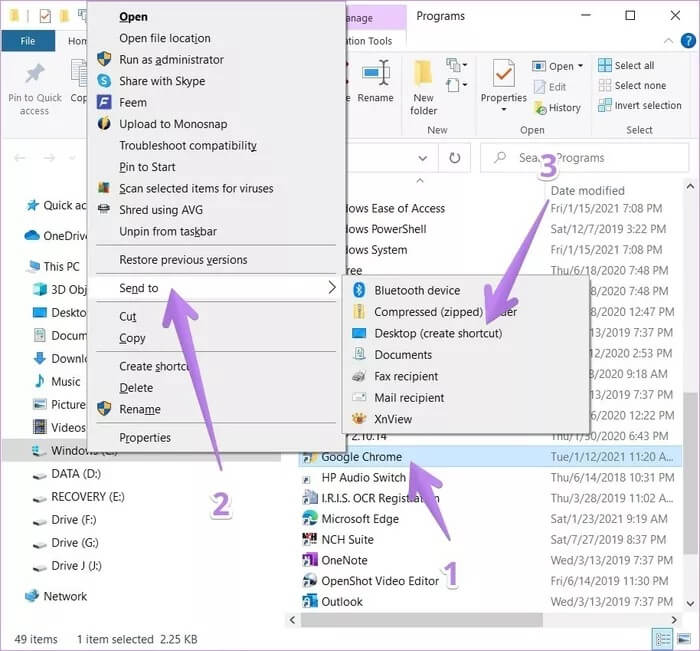700x651 pixels.
Task: Expand the Send to submenu arrow
Action: 331,288
